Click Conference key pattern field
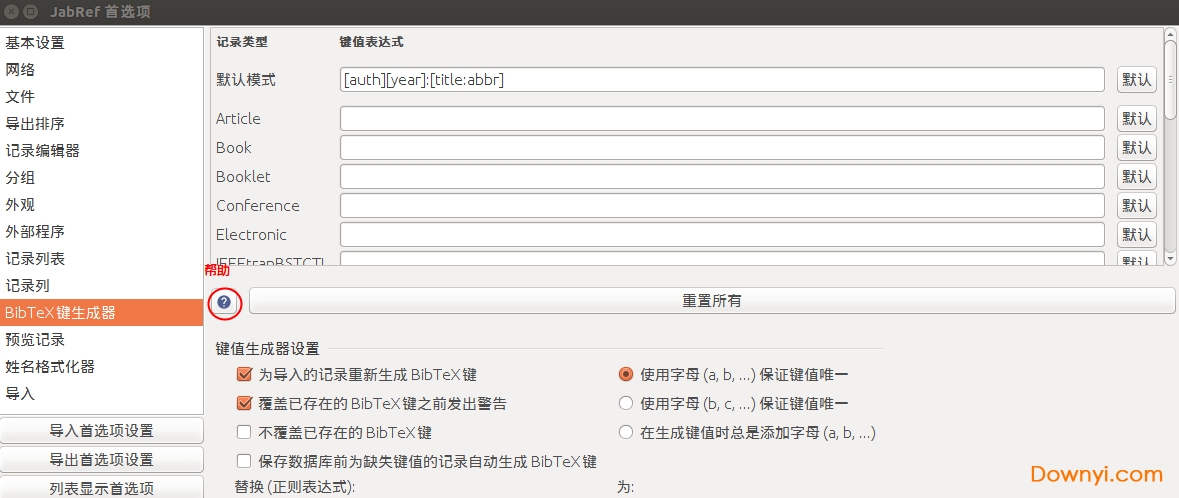The height and width of the screenshot is (498, 1179). pyautogui.click(x=722, y=205)
